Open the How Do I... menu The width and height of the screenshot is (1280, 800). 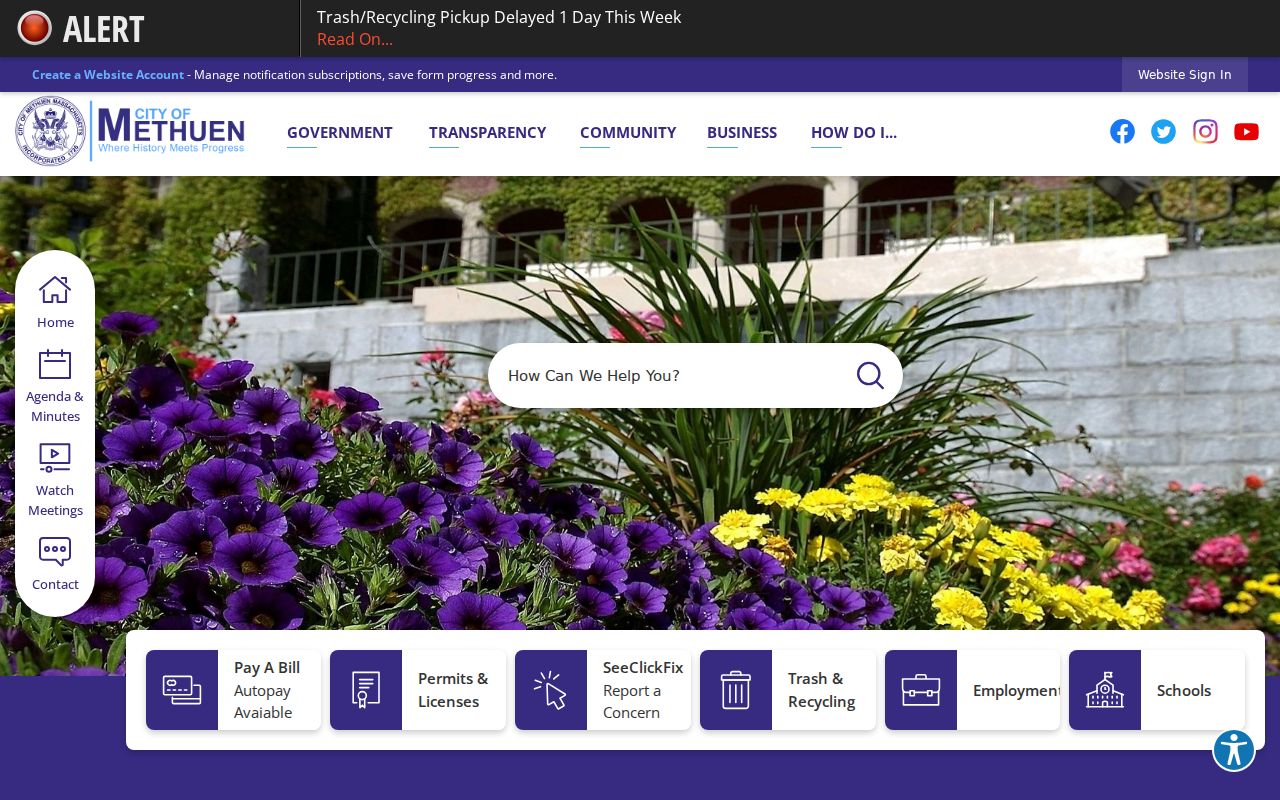tap(854, 132)
